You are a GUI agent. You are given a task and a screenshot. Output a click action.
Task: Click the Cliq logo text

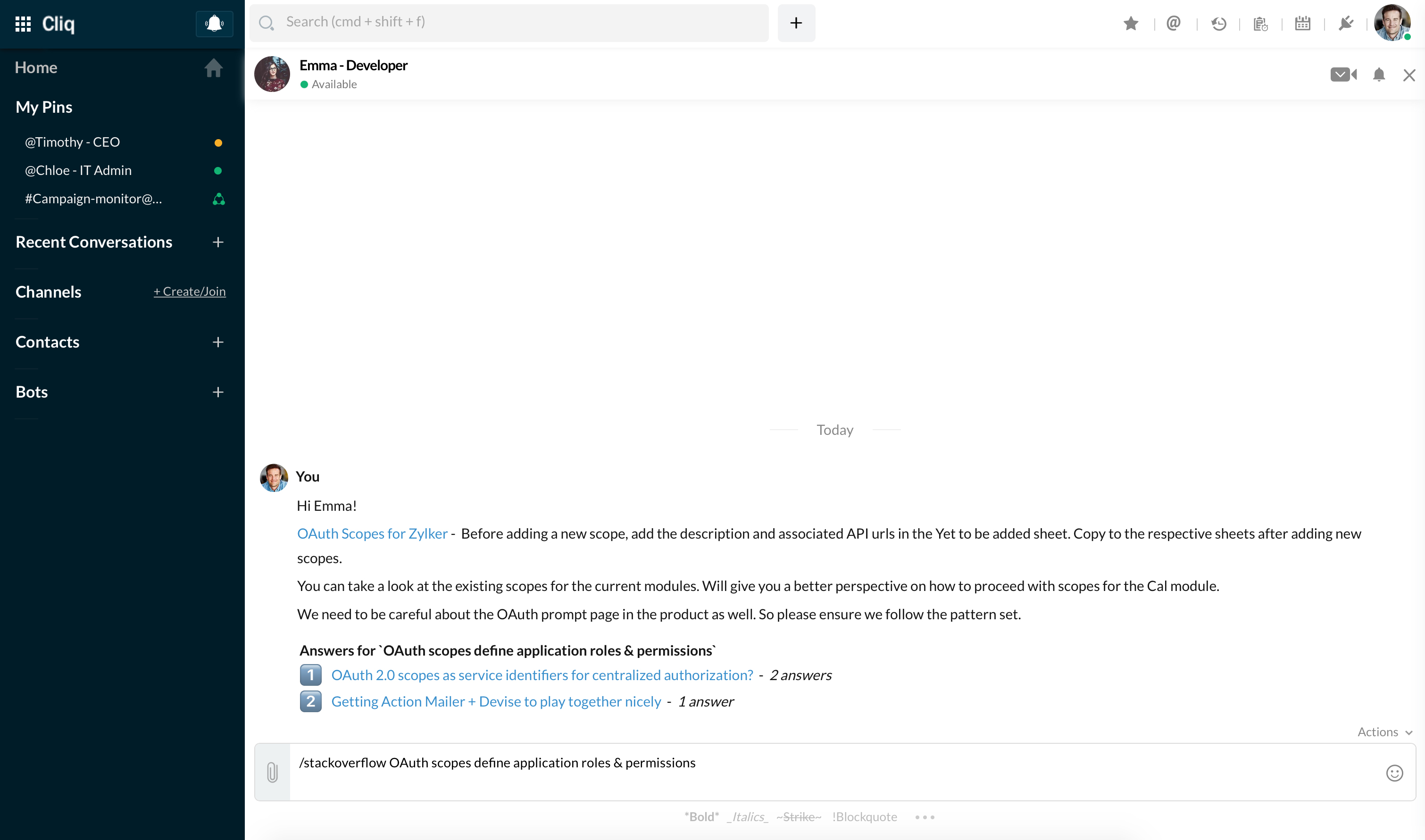pos(58,24)
